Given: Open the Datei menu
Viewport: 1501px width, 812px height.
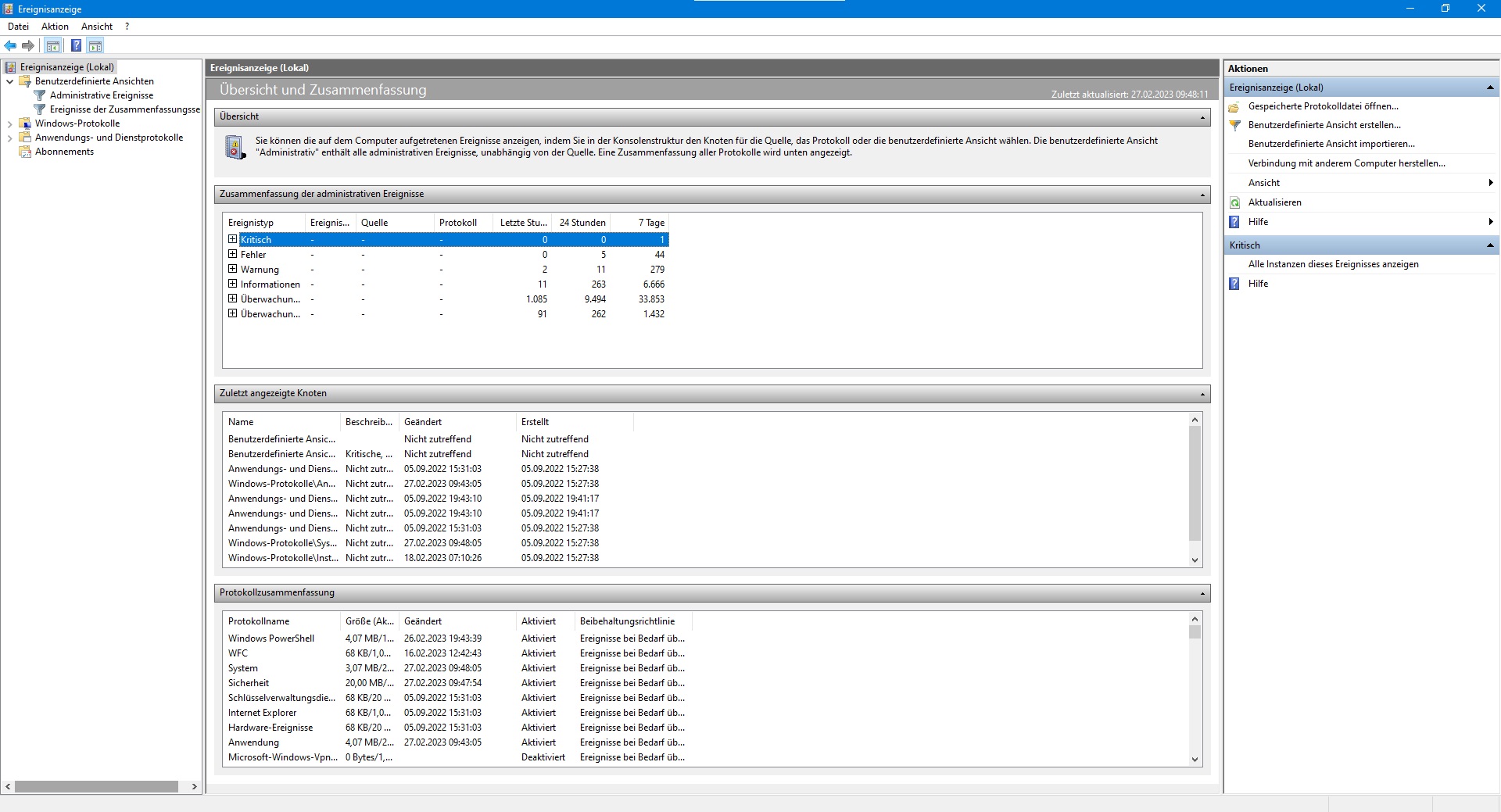Looking at the screenshot, I should click(x=18, y=27).
